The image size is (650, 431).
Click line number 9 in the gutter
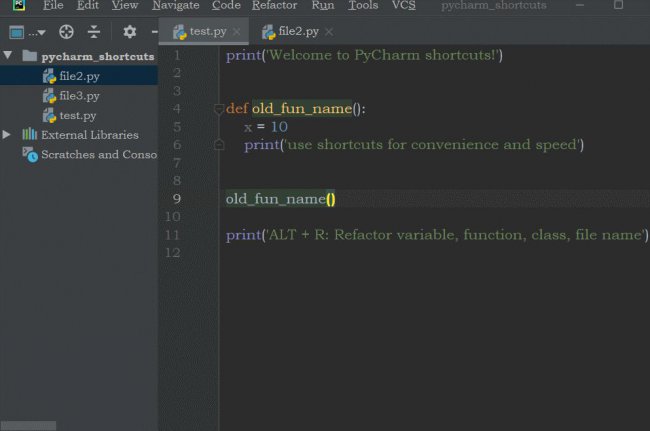[177, 199]
